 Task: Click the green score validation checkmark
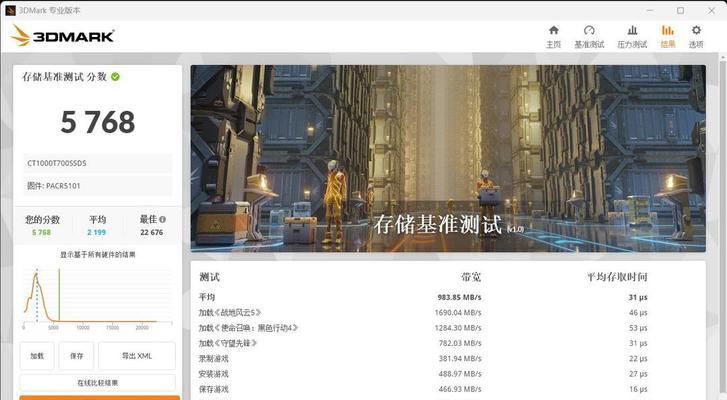click(x=115, y=77)
